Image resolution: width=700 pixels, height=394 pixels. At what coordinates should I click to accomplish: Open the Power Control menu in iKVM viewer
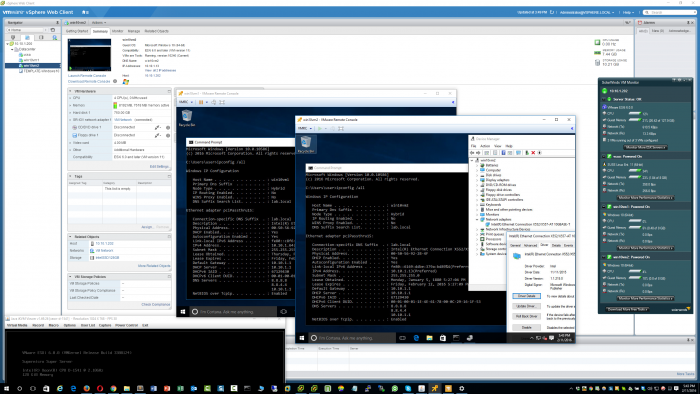(126, 325)
